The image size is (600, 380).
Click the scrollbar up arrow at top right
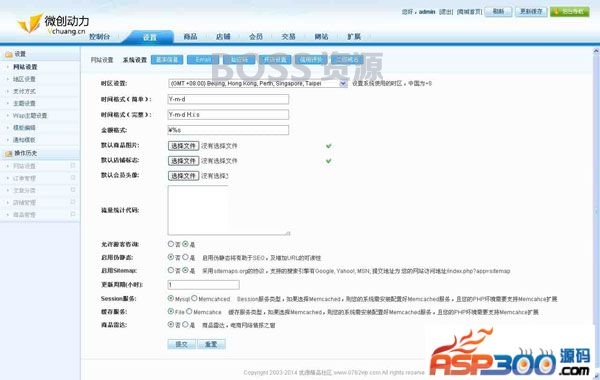click(x=597, y=51)
